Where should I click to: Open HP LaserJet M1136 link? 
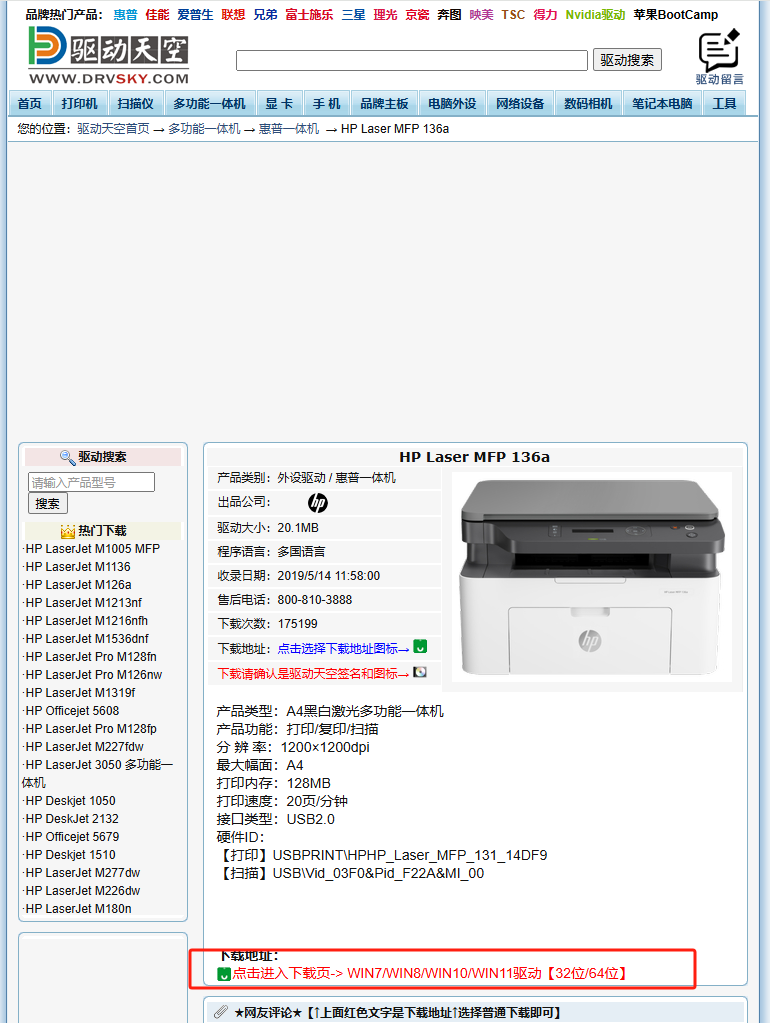tap(78, 567)
